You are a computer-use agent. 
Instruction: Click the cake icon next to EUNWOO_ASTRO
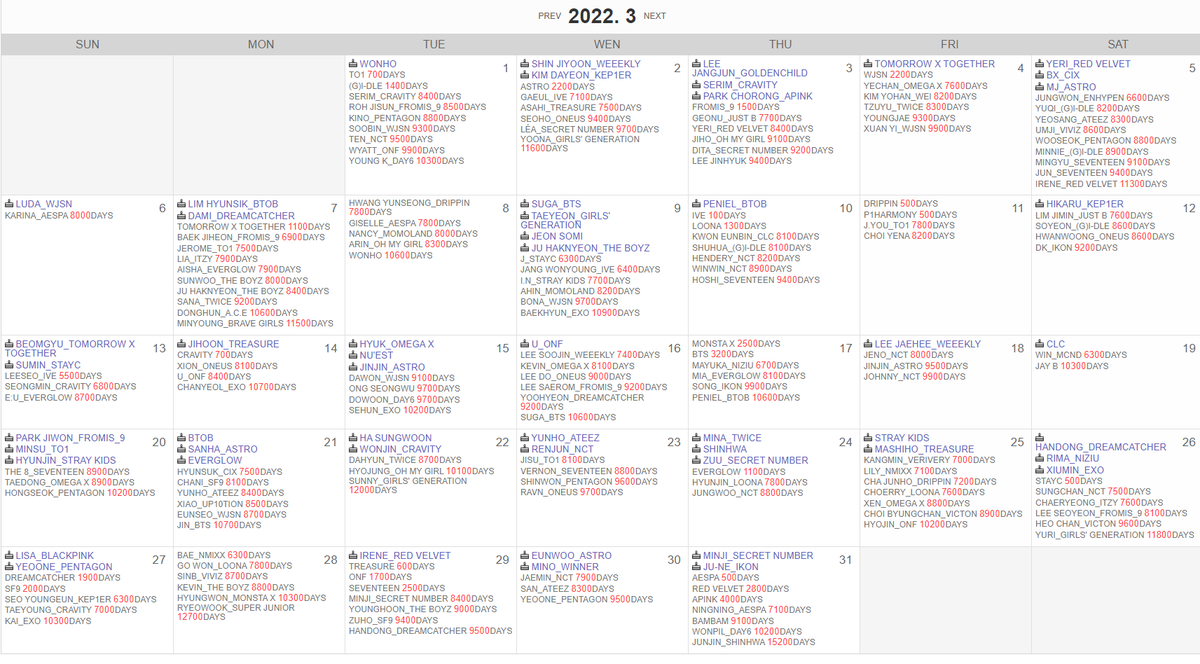tap(525, 556)
